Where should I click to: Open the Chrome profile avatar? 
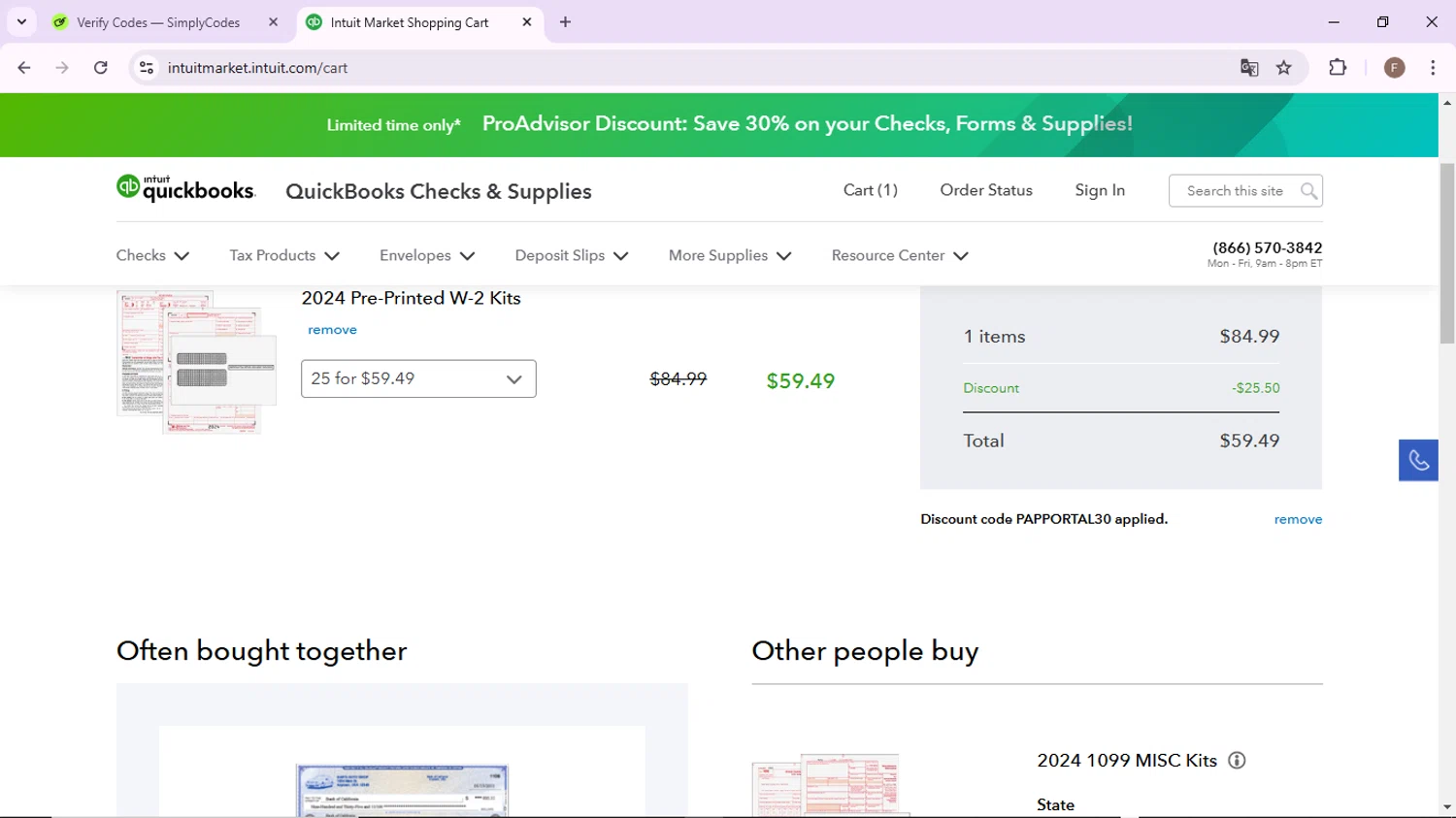[1394, 68]
